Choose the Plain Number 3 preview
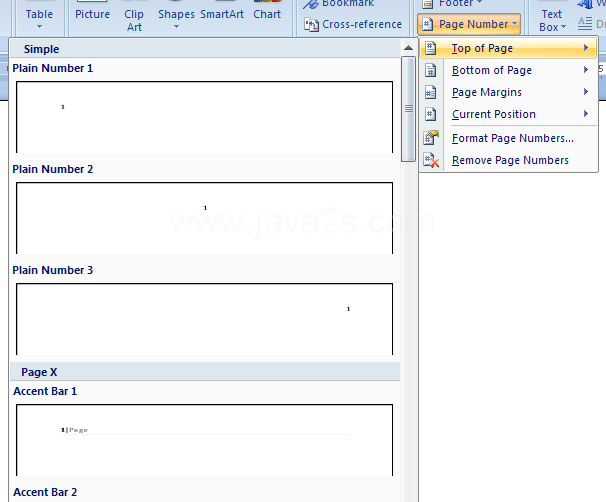The image size is (606, 502). [x=204, y=319]
